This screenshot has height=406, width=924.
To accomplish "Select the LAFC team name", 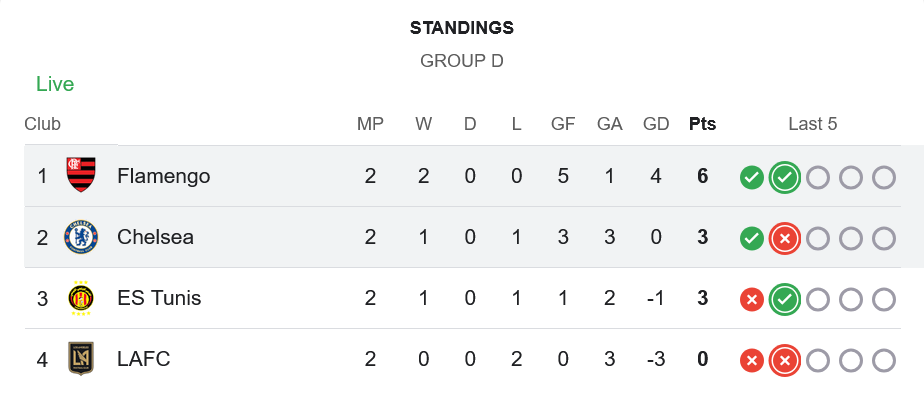I will pos(144,359).
